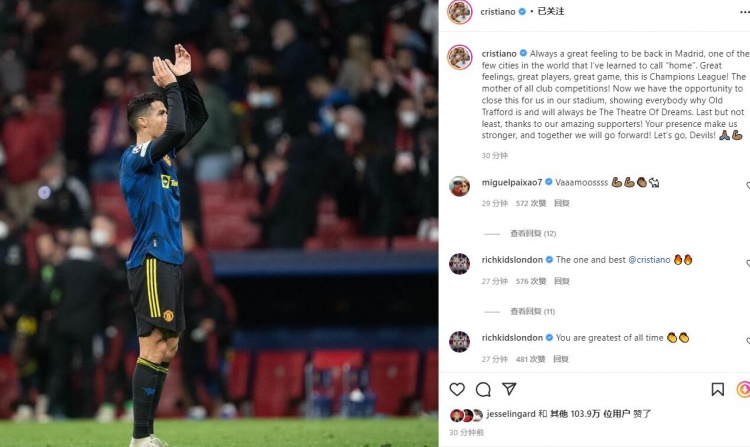Image resolution: width=750 pixels, height=447 pixels.
Task: Expand the 11 replies under richkidslondon
Action: (x=532, y=311)
